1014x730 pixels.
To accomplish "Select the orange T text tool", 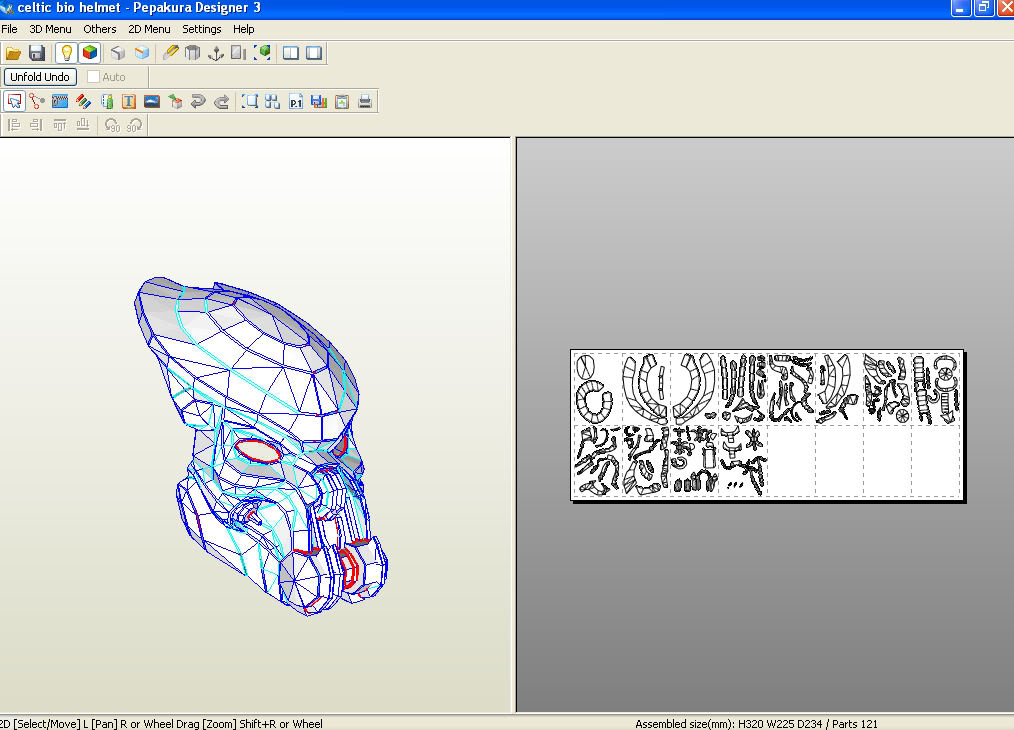I will click(129, 102).
